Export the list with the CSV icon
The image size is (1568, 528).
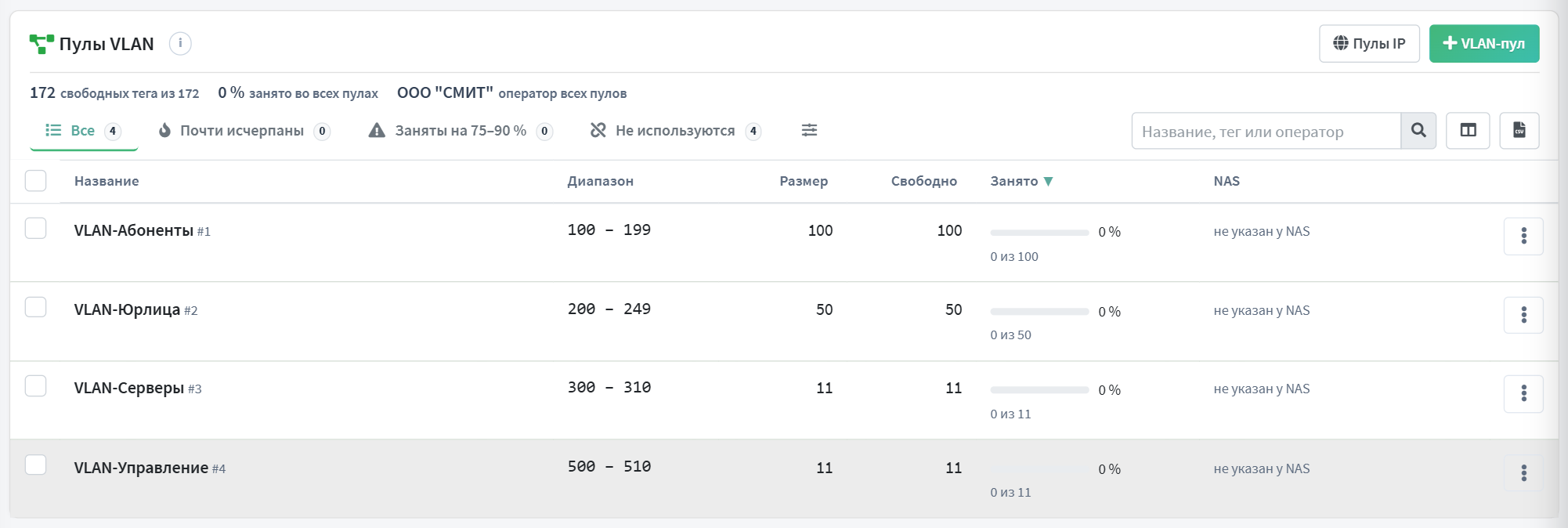[x=1519, y=130]
